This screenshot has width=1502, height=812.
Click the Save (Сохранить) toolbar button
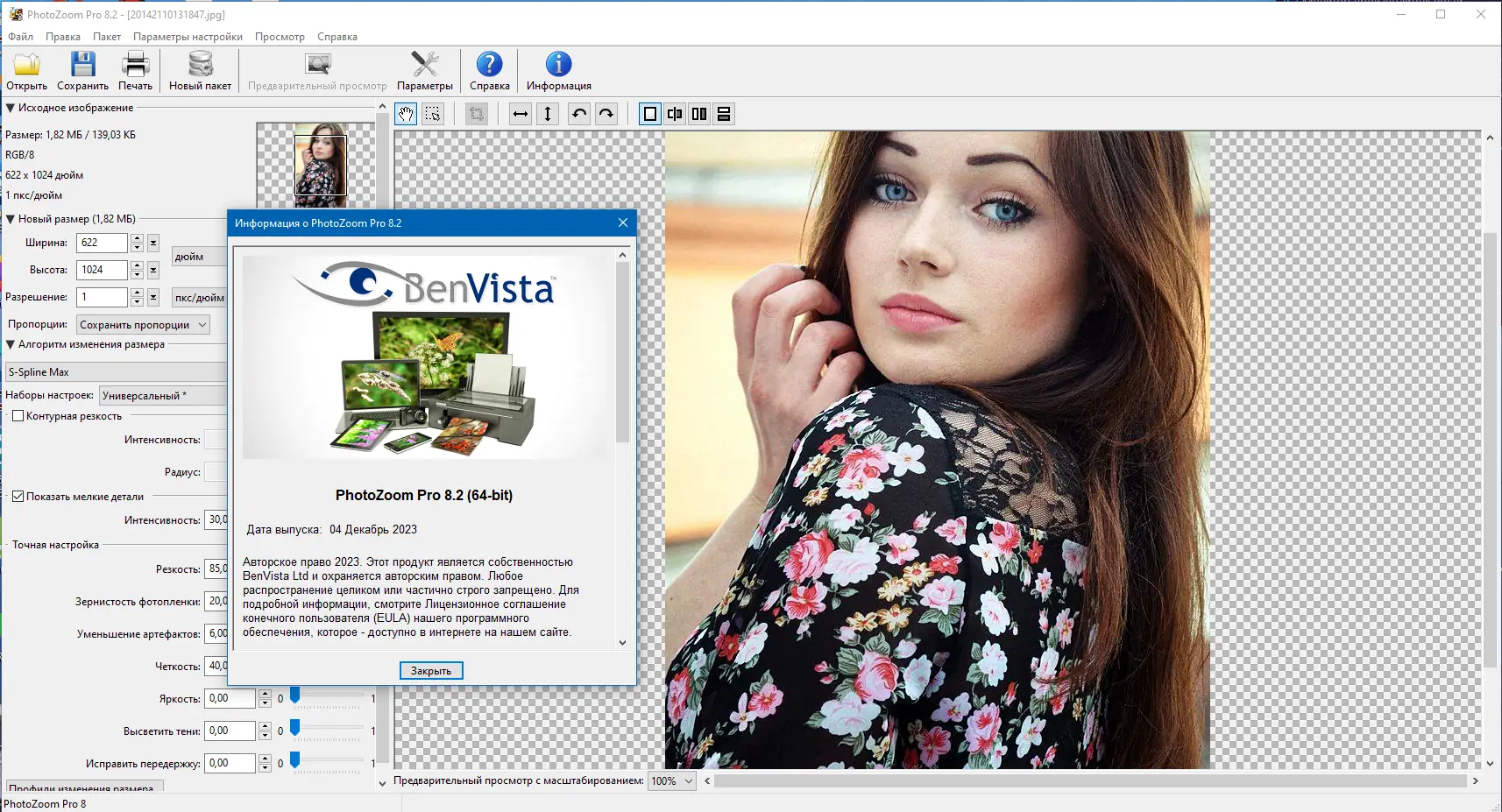click(x=82, y=71)
